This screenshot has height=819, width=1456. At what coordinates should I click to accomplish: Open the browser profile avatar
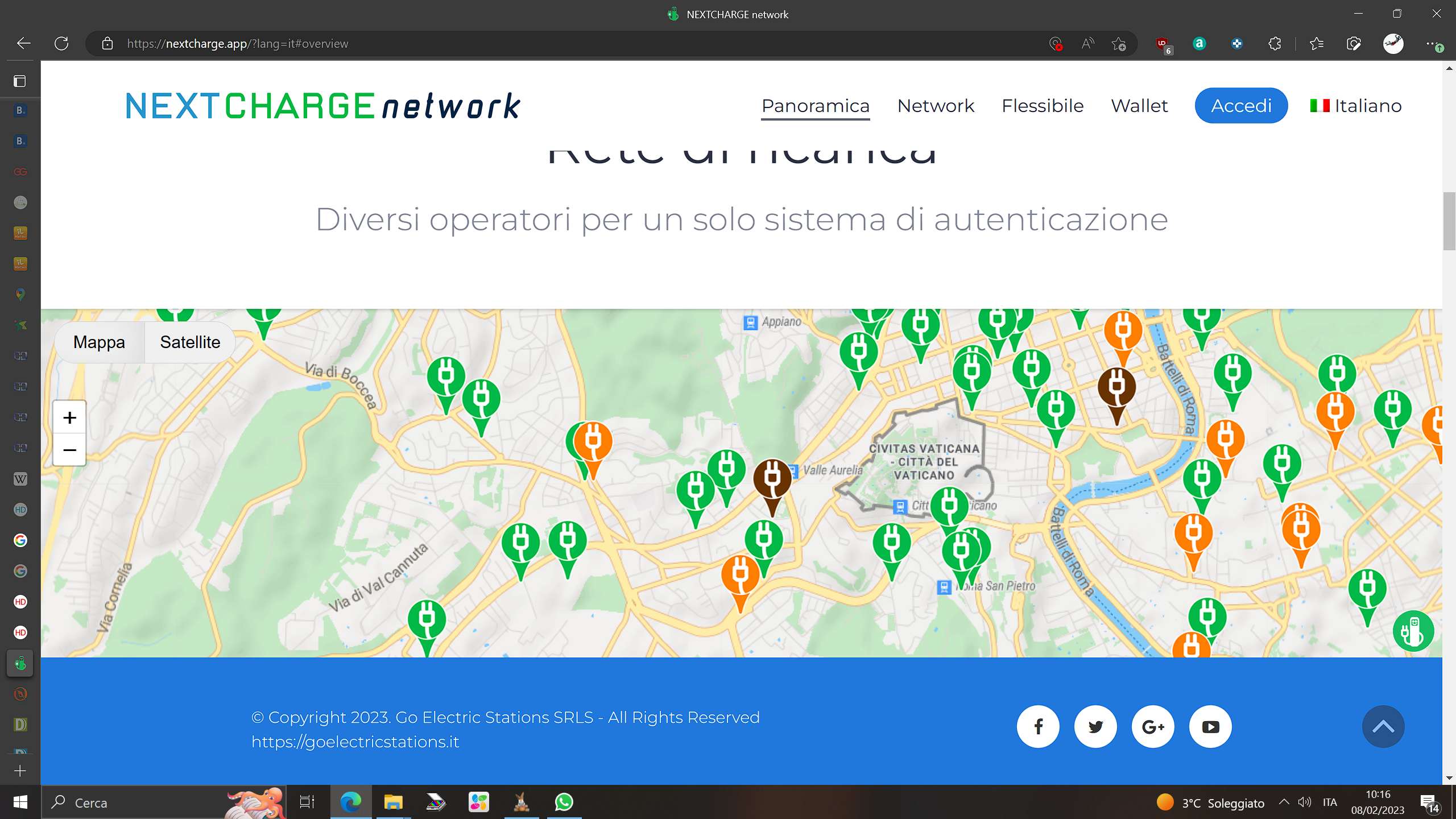[1393, 44]
